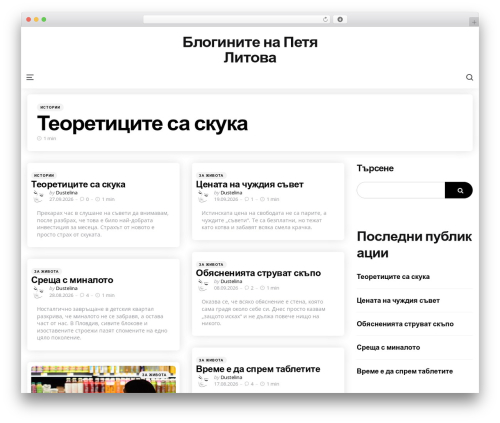500x423 pixels.
Task: Open recent post link Теоретиците са скука
Action: coord(393,277)
